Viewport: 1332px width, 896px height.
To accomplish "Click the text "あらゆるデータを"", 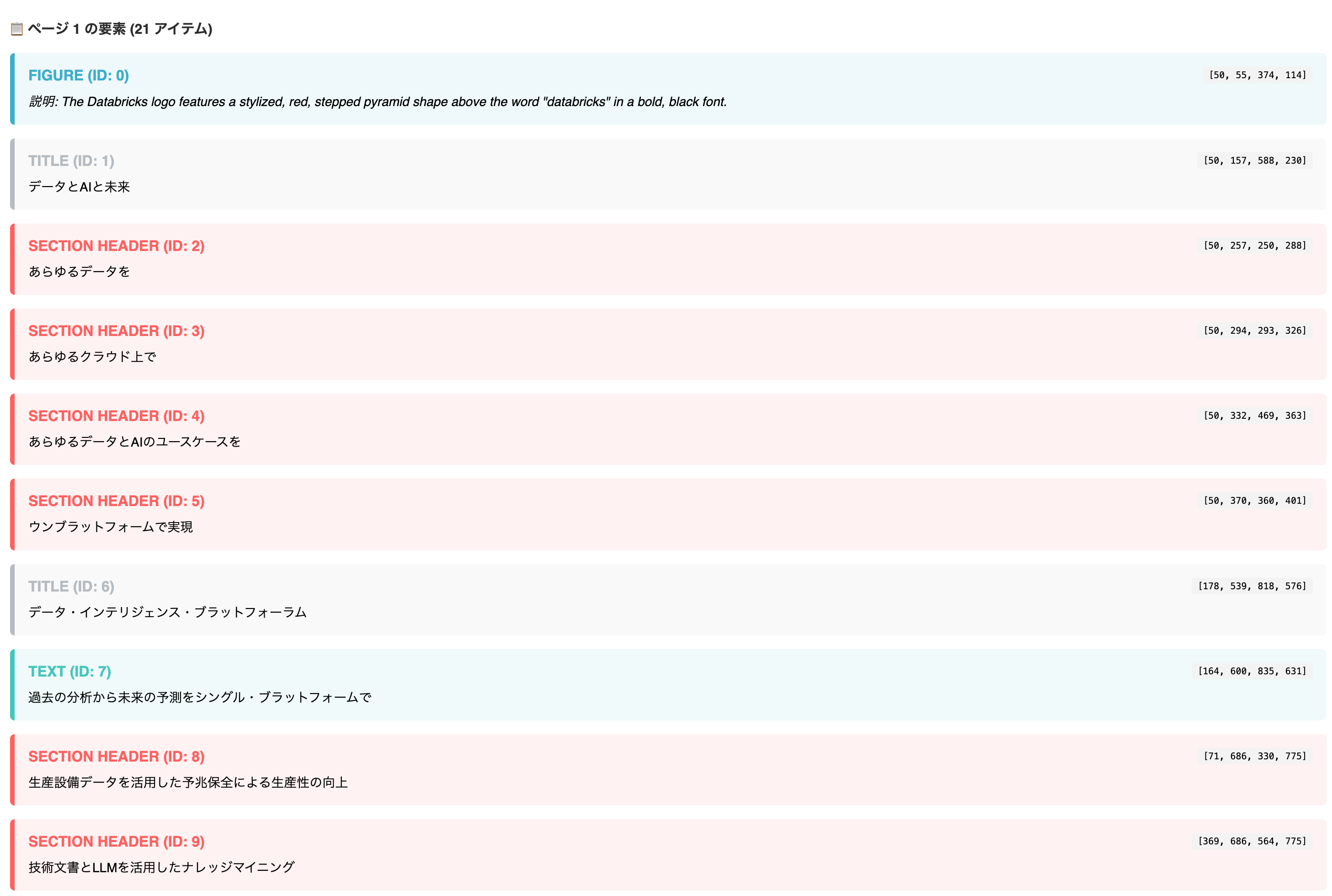I will pos(80,272).
